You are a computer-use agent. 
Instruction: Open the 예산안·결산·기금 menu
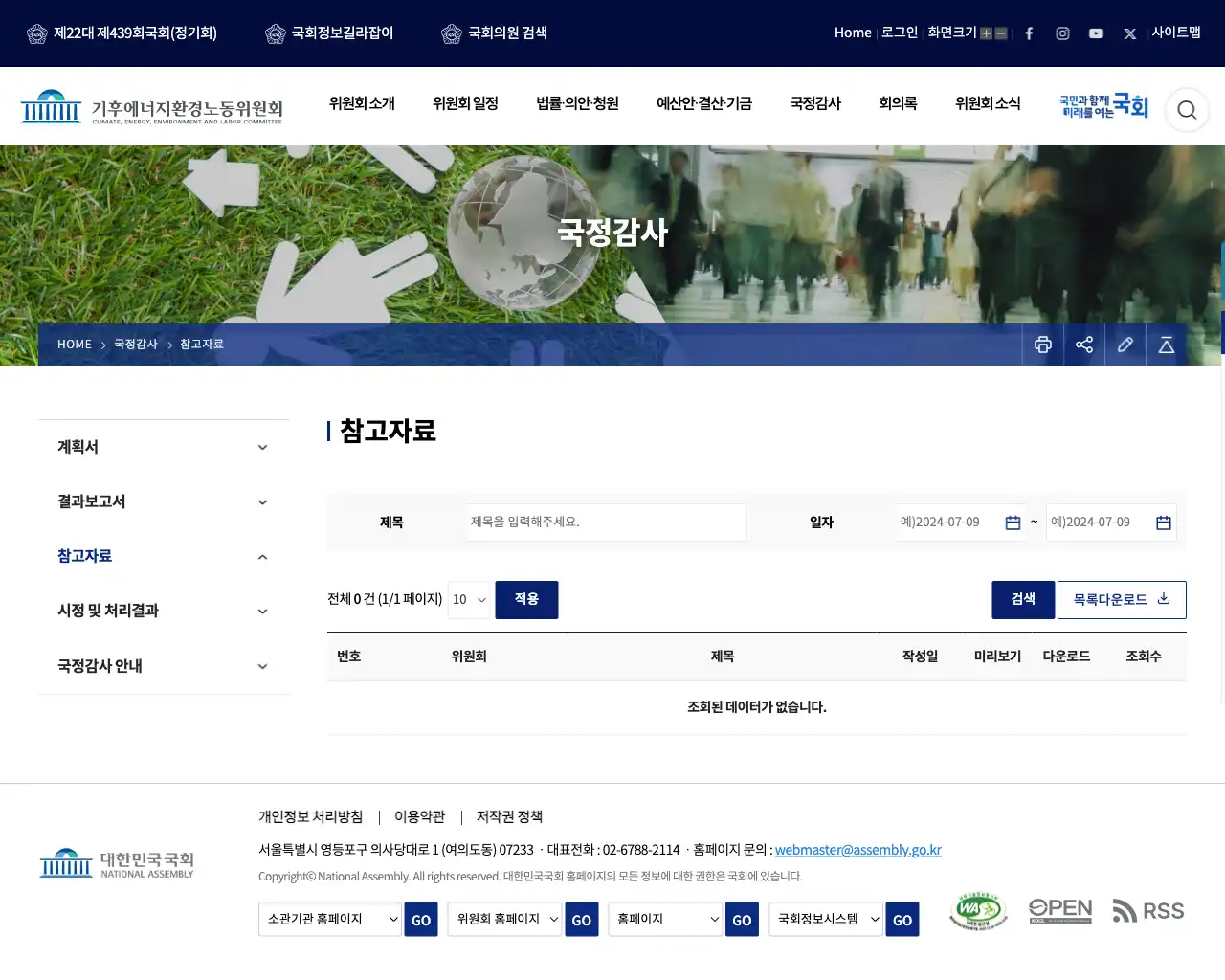[704, 103]
